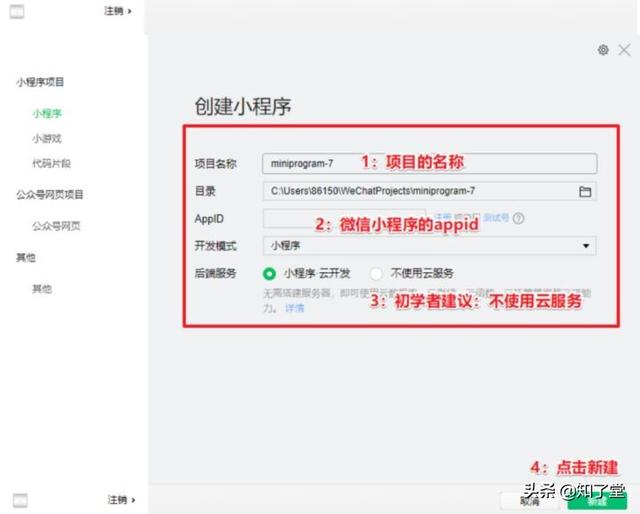The width and height of the screenshot is (640, 514).
Task: Click the green 新建 button
Action: point(597,501)
